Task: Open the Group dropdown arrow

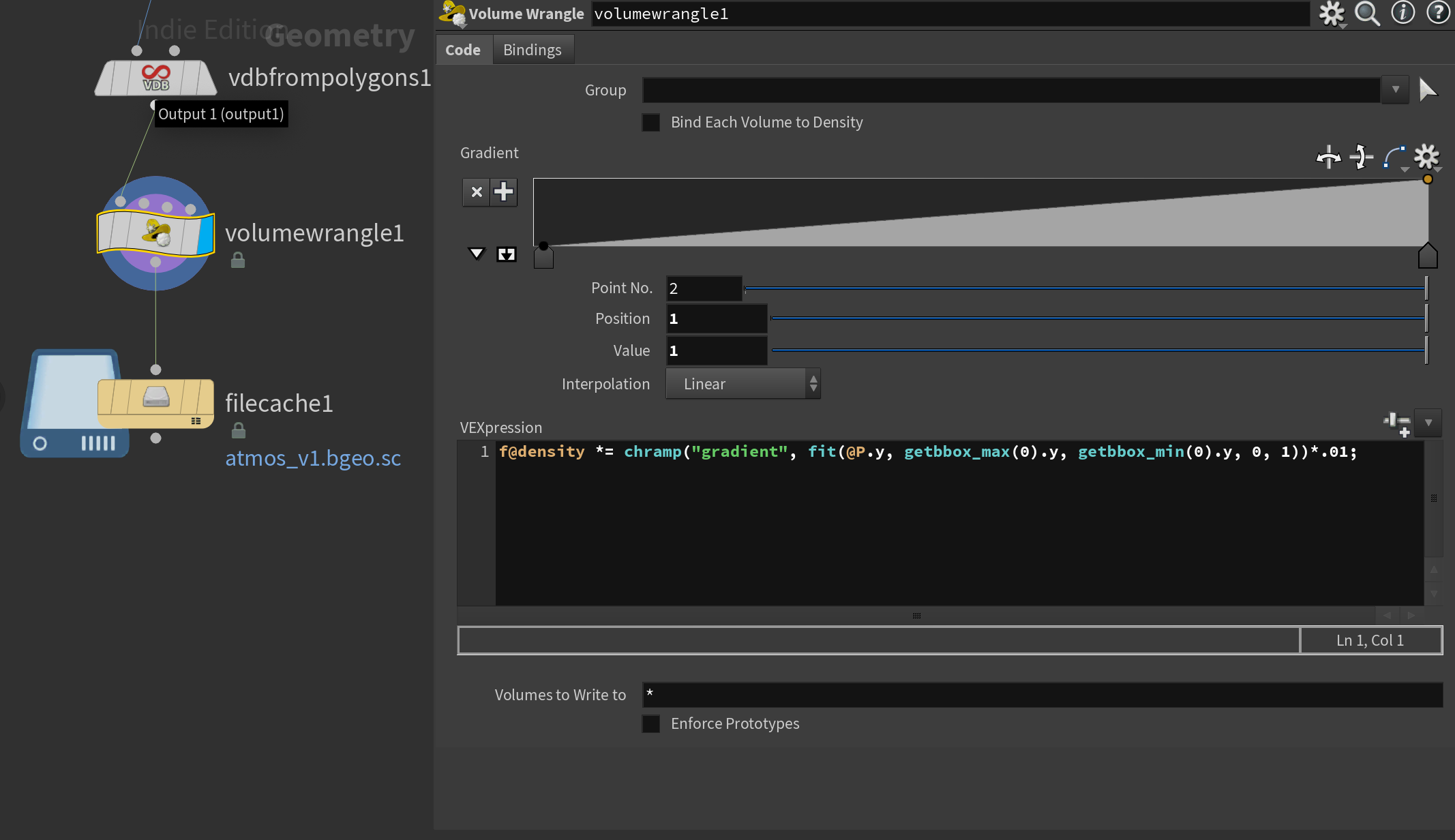Action: pos(1395,89)
